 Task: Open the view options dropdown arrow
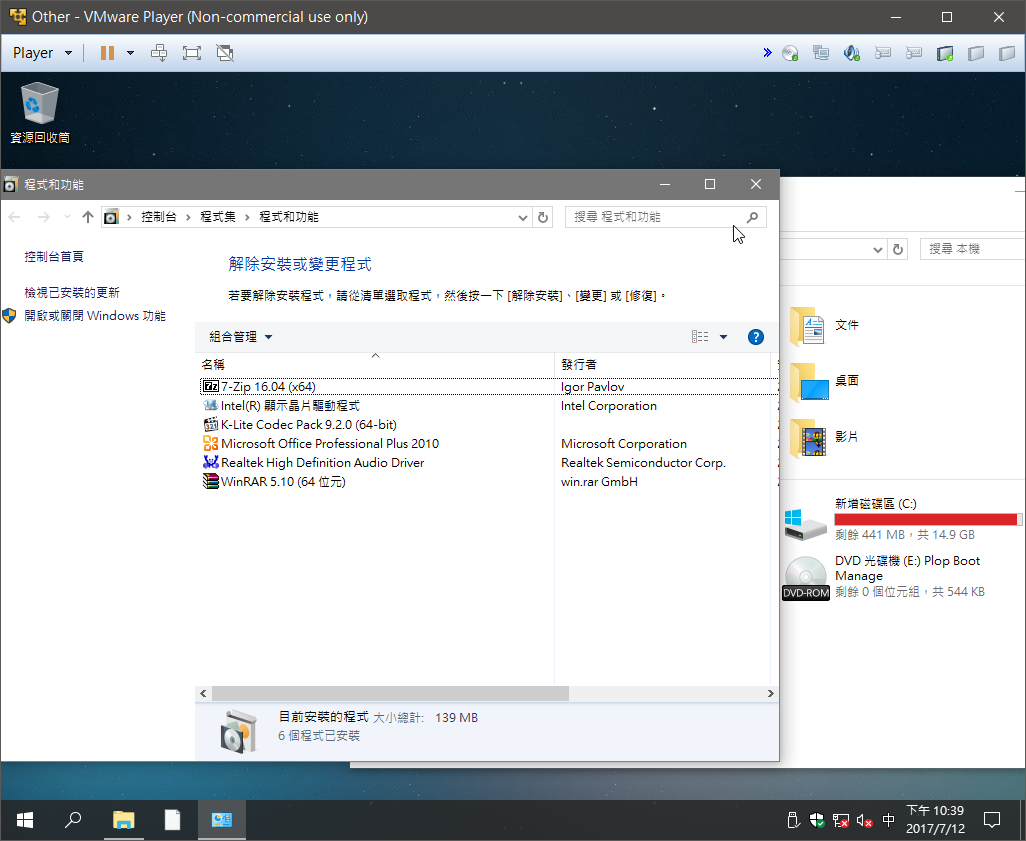723,337
